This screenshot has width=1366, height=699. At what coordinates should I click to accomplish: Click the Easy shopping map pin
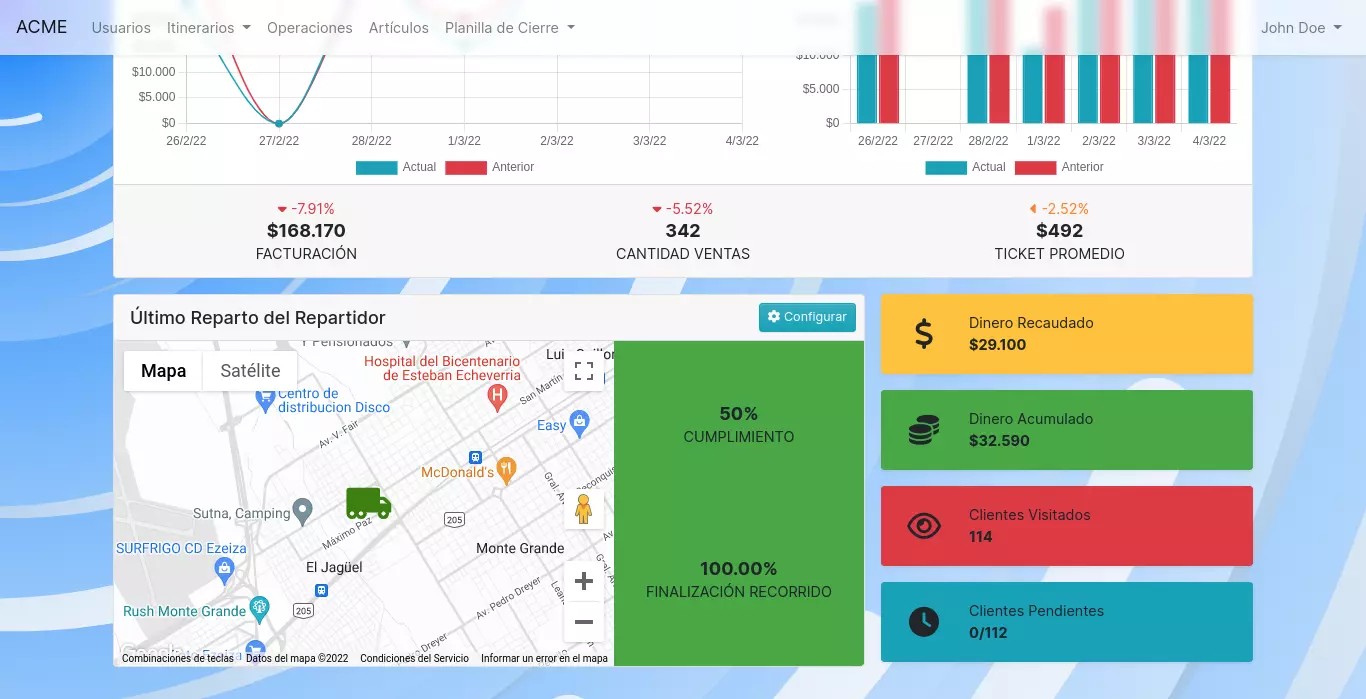(580, 425)
